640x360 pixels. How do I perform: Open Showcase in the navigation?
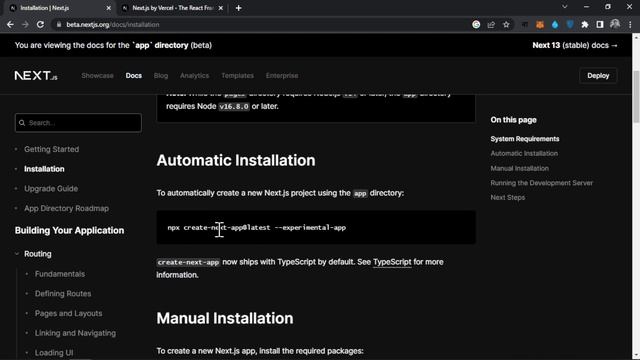coord(97,76)
